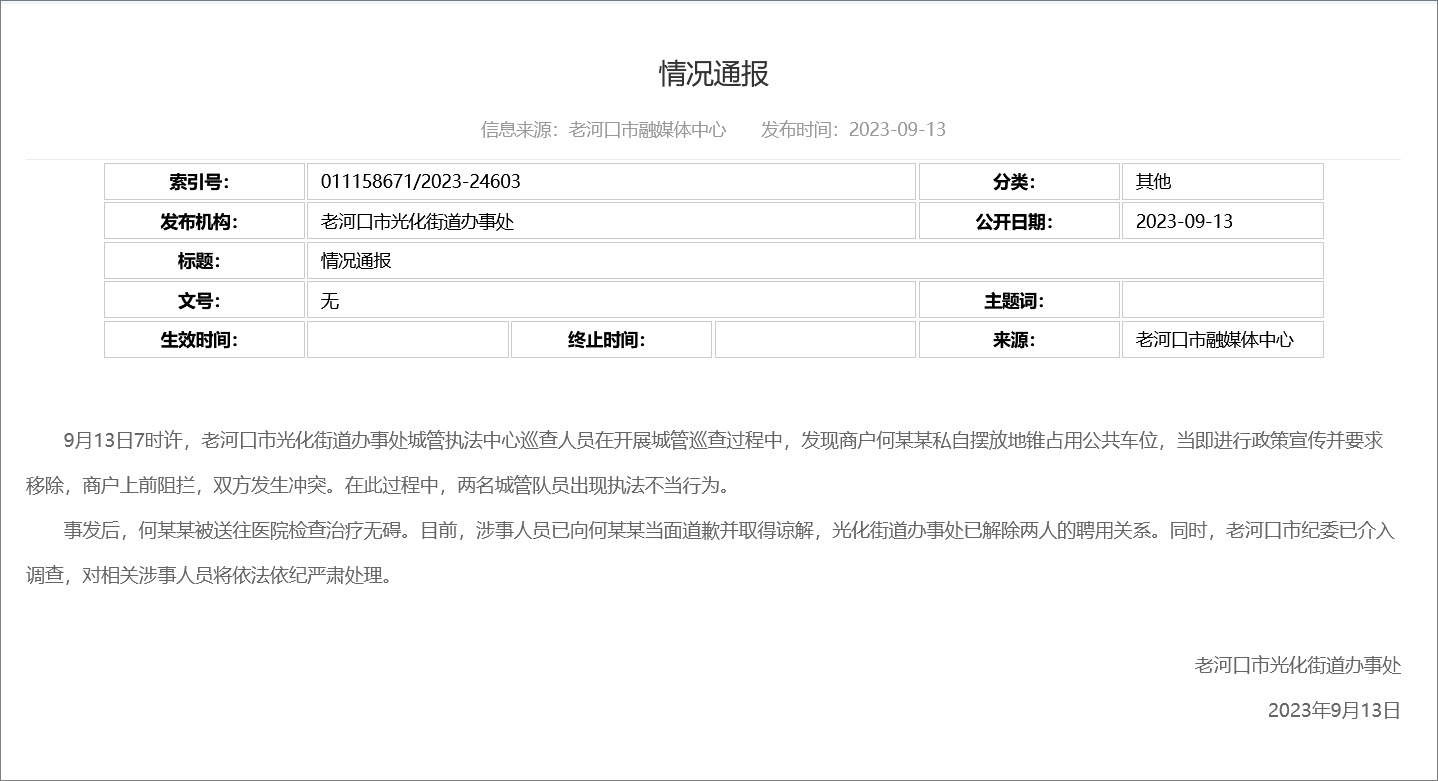Click the 分类 label cell
Viewport: 1438px width, 781px height.
click(x=1019, y=181)
